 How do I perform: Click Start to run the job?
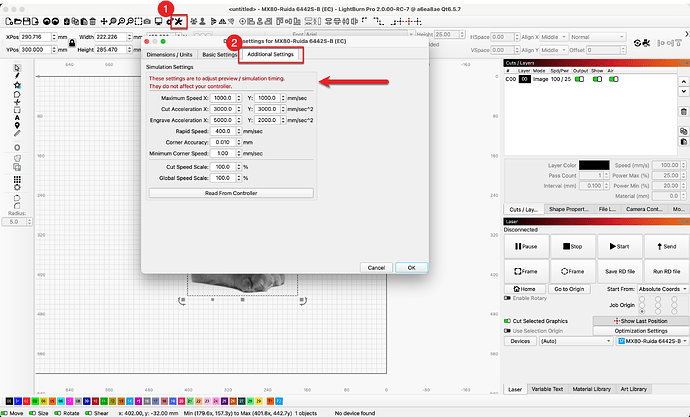point(620,246)
